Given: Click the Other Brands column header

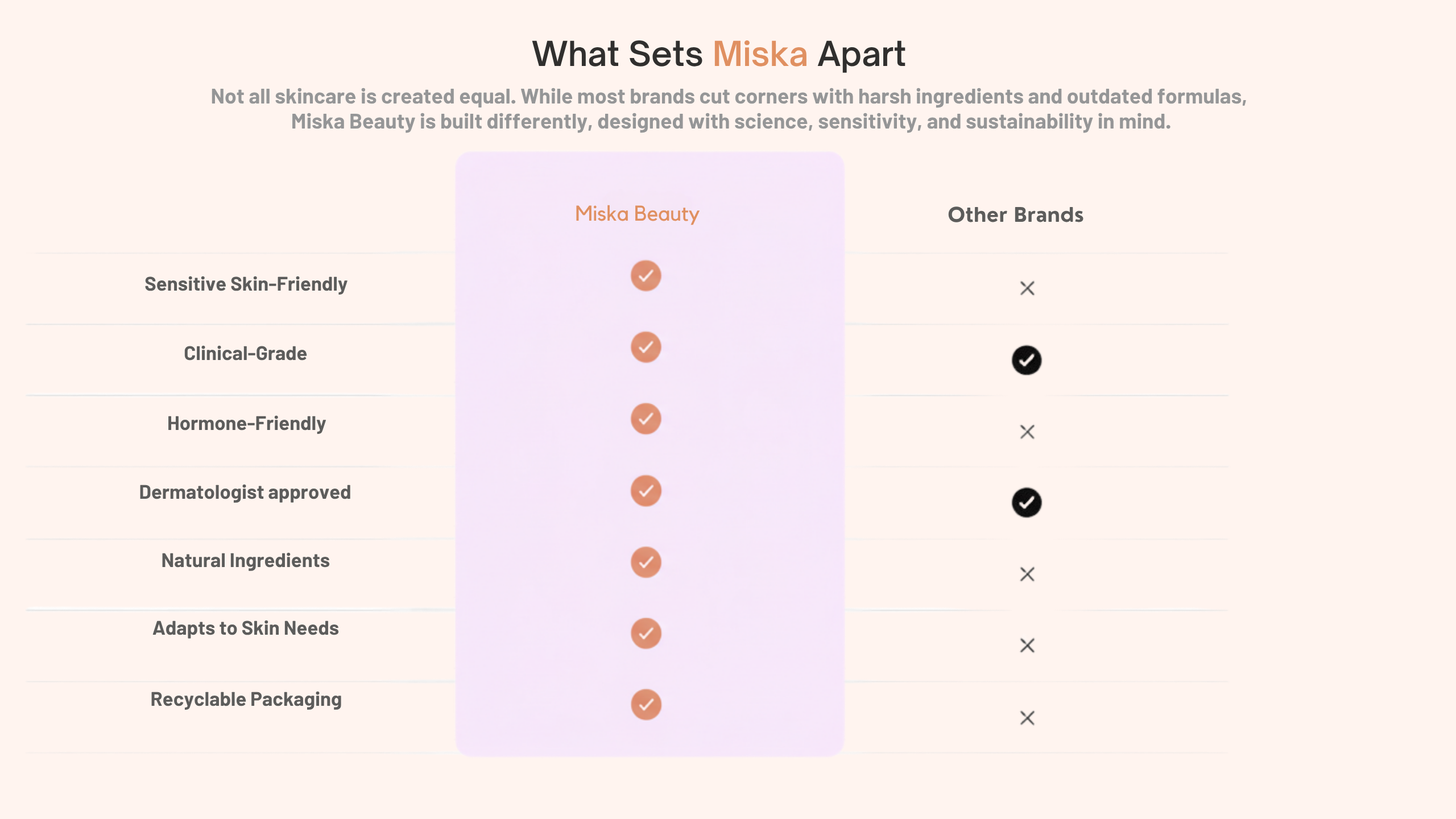Looking at the screenshot, I should pyautogui.click(x=1015, y=215).
